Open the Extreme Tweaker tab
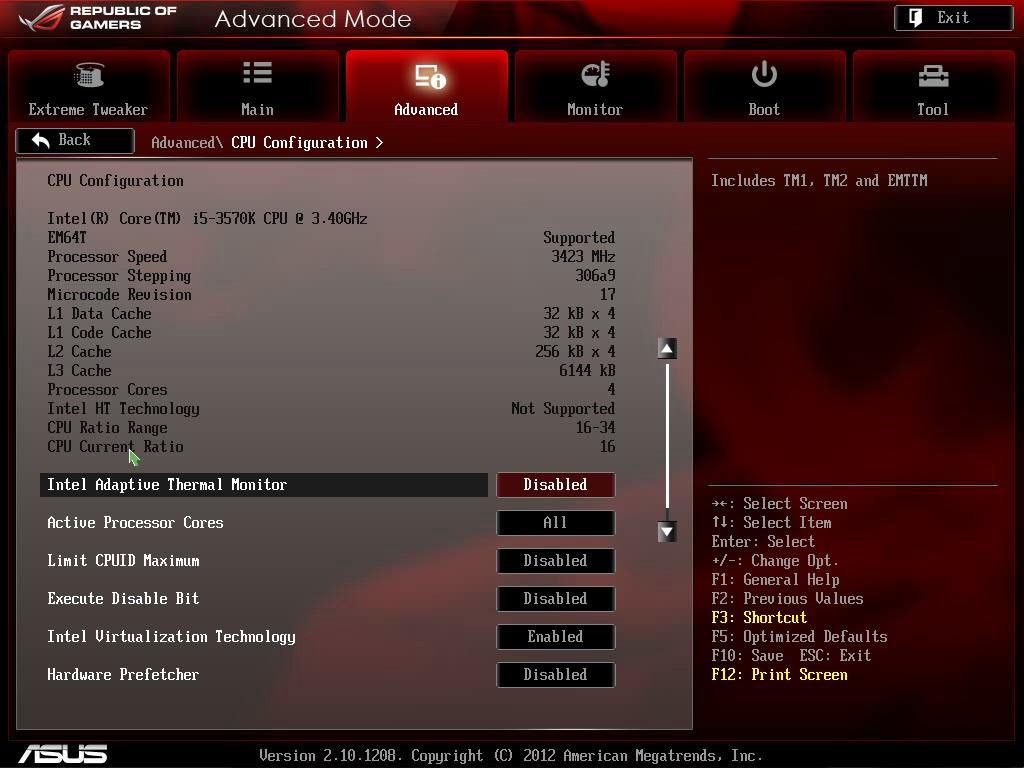 pos(88,86)
